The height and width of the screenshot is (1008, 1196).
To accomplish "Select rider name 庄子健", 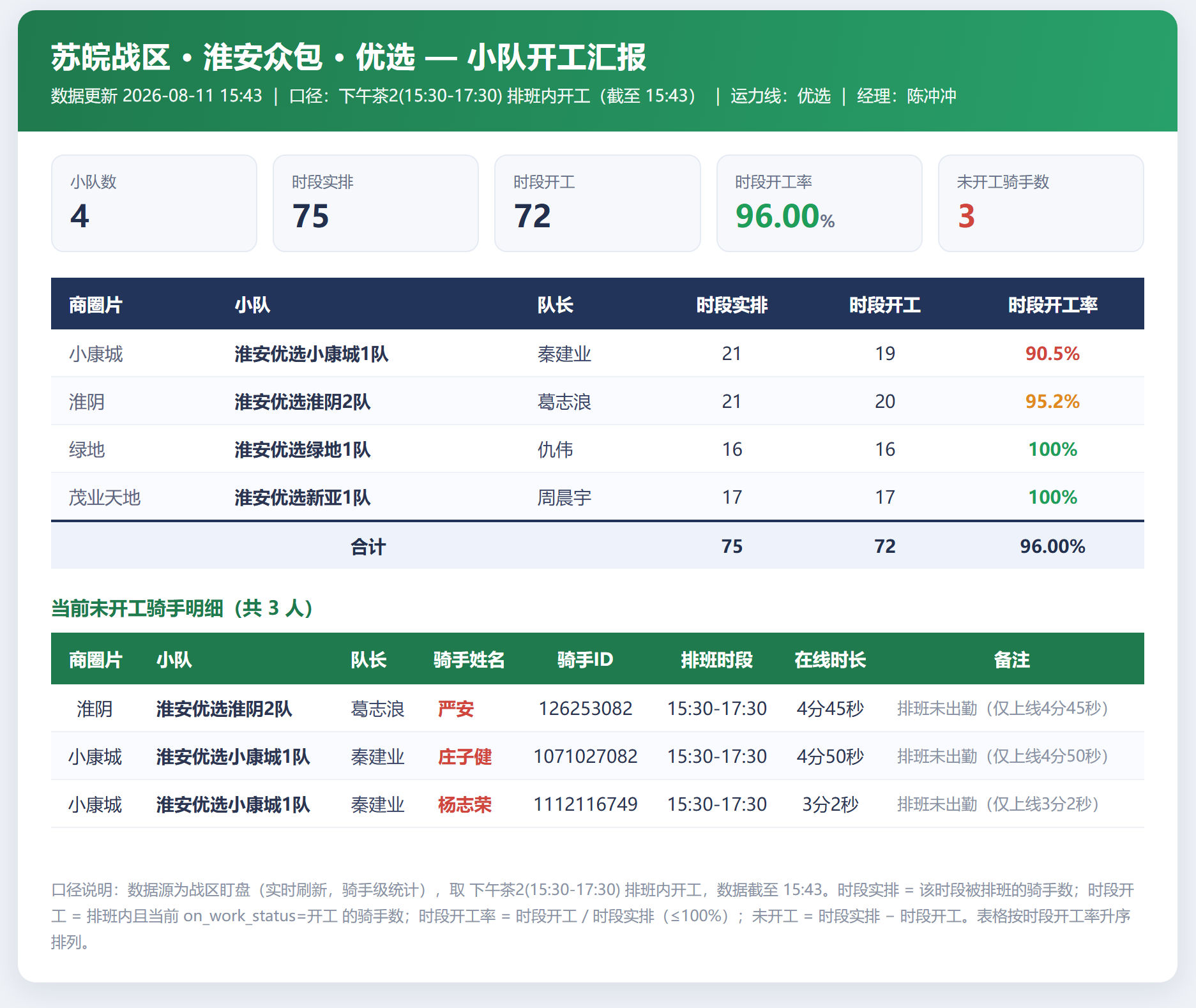I will 465,756.
